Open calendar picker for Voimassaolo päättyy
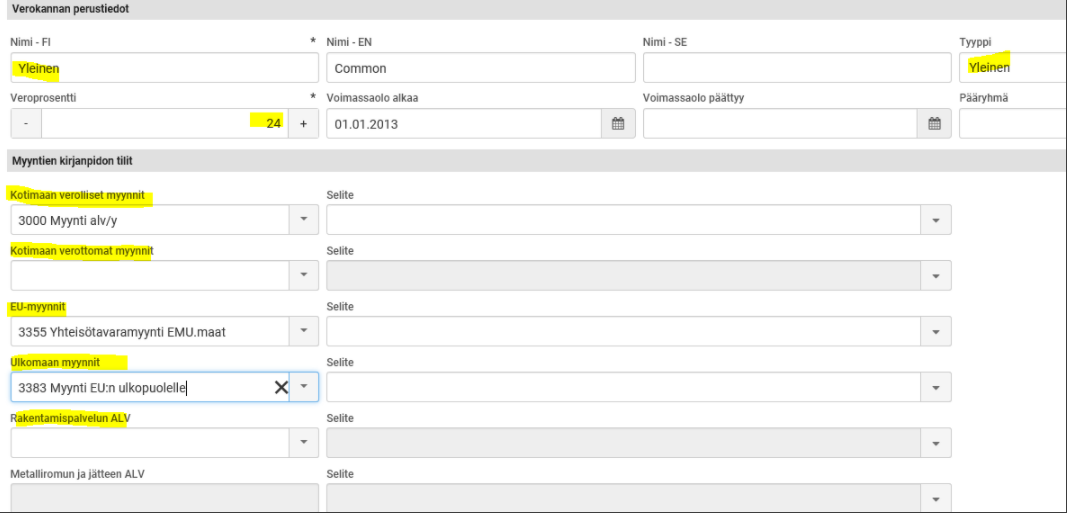This screenshot has width=1067, height=513. click(934, 124)
